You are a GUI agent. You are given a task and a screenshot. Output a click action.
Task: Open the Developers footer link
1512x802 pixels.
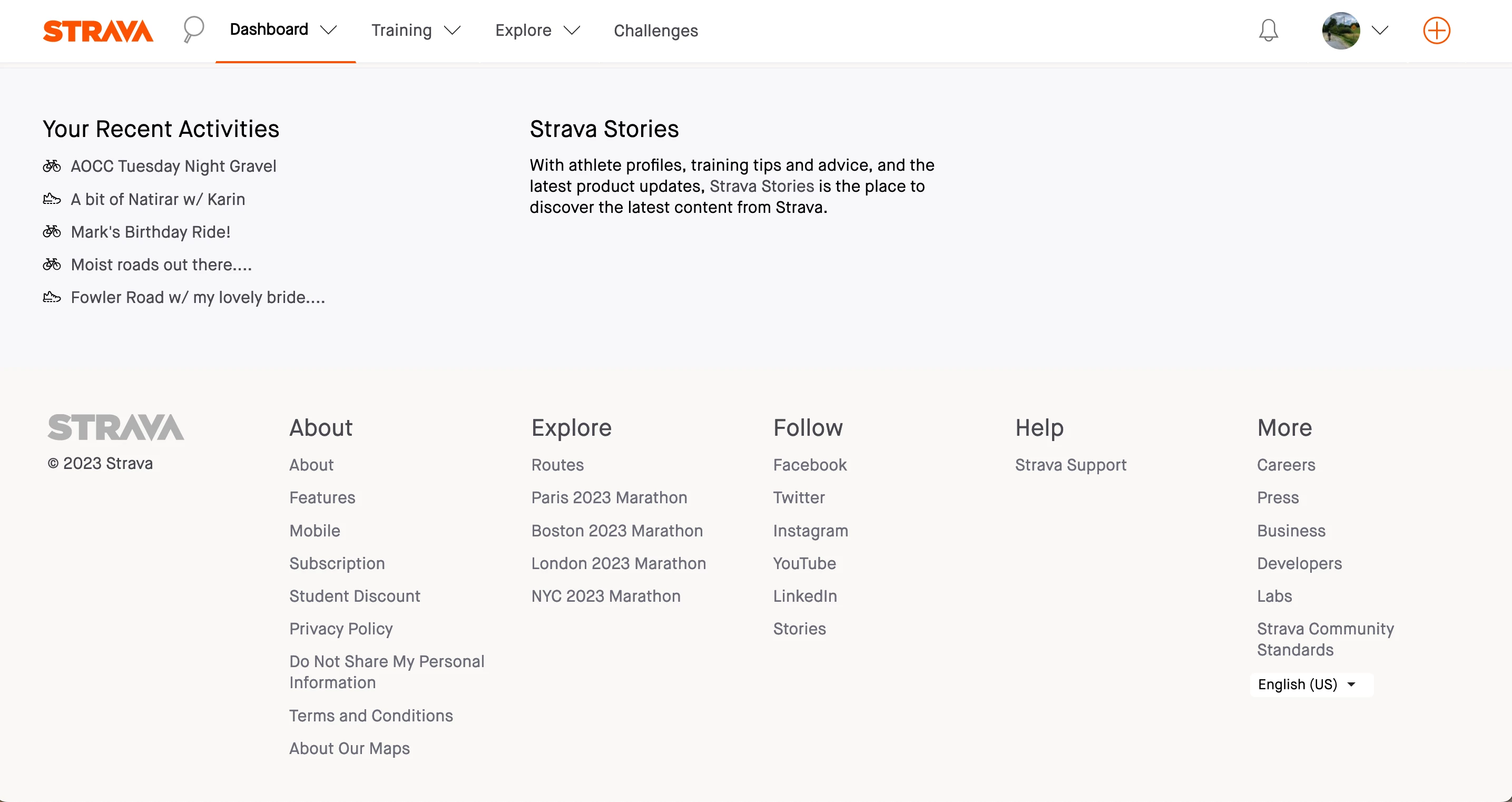[x=1300, y=564]
